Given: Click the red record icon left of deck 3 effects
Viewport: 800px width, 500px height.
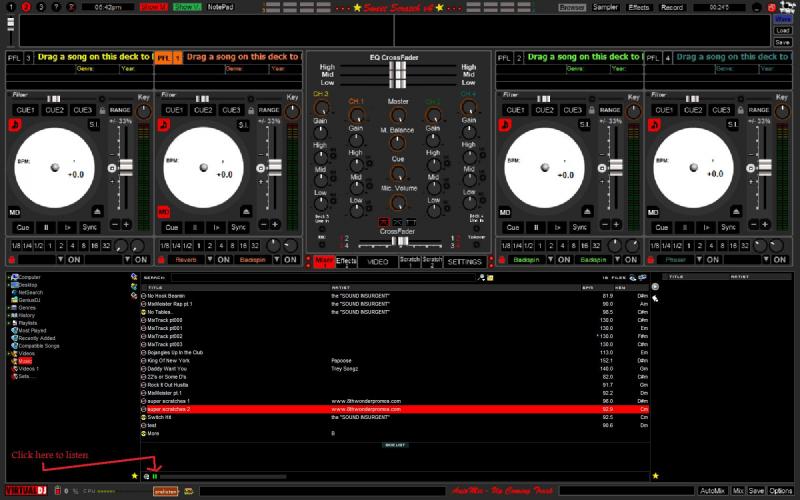Looking at the screenshot, I should coord(12,260).
